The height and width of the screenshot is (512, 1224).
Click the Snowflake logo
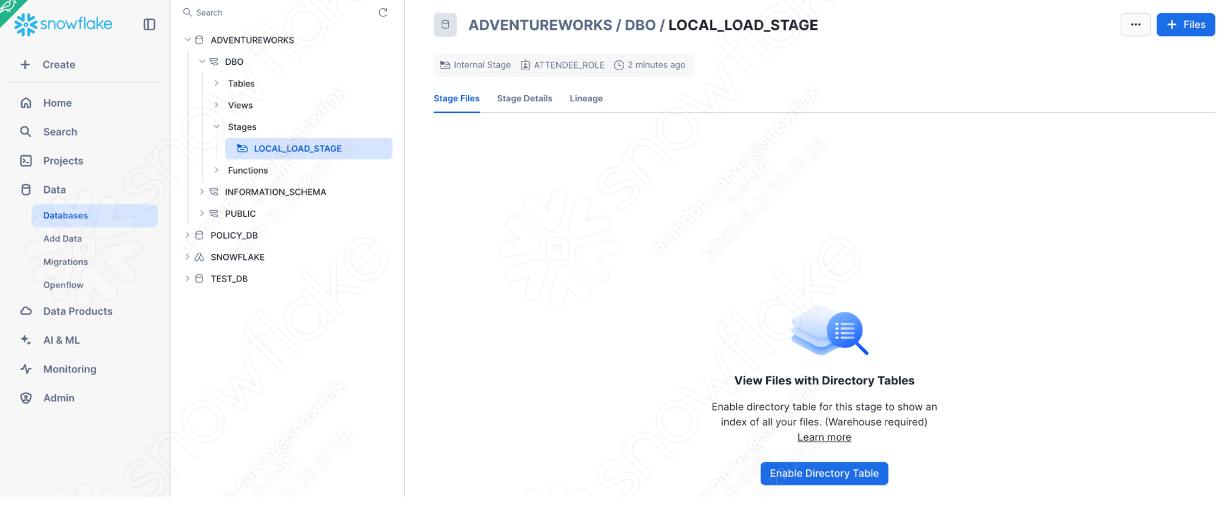pyautogui.click(x=63, y=24)
